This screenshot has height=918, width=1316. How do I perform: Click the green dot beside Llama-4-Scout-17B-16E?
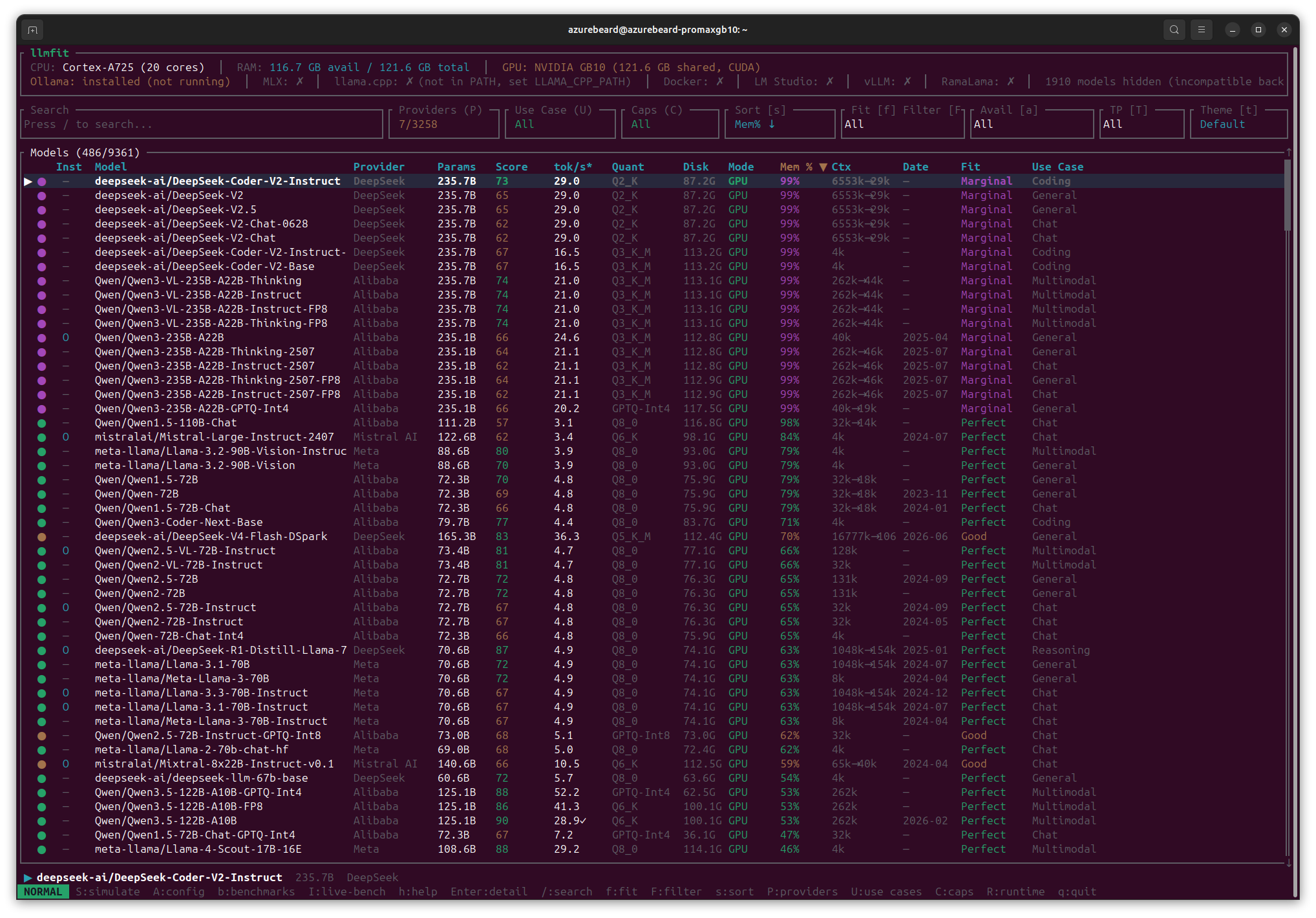[42, 850]
